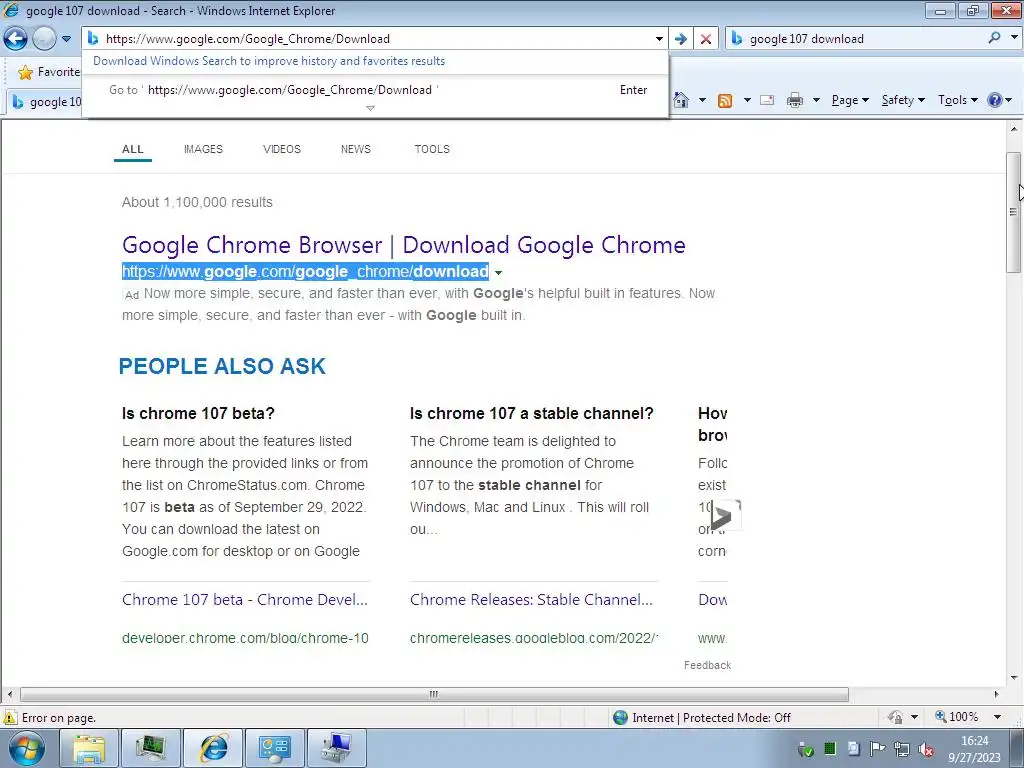Open the Favorites star button

pos(48,72)
